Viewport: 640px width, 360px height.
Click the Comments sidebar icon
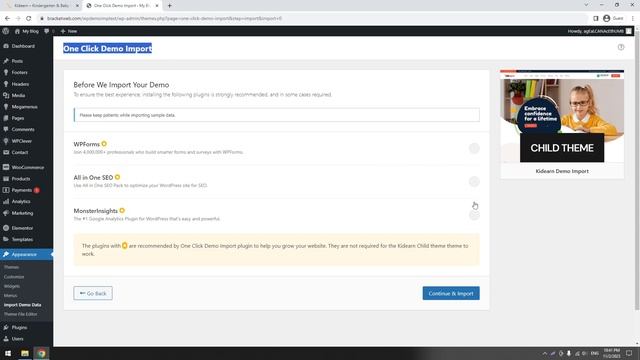(x=6, y=129)
